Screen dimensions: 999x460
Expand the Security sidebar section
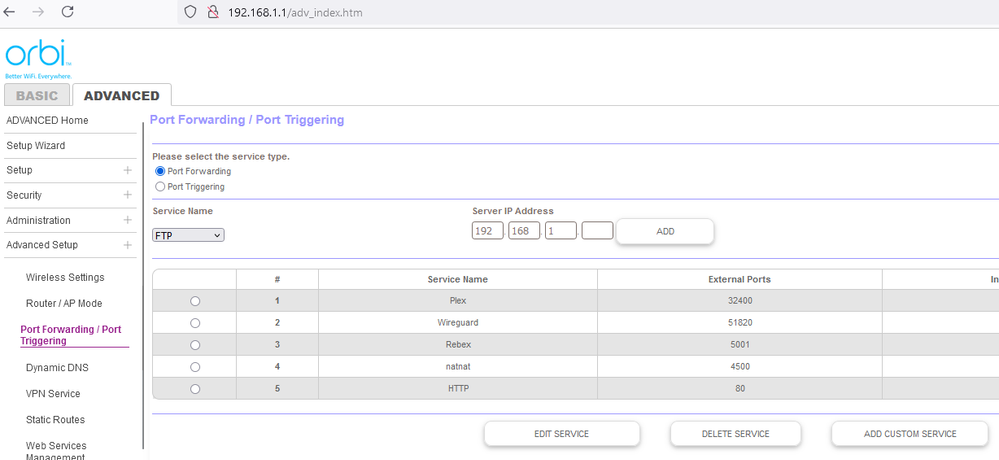pos(127,195)
